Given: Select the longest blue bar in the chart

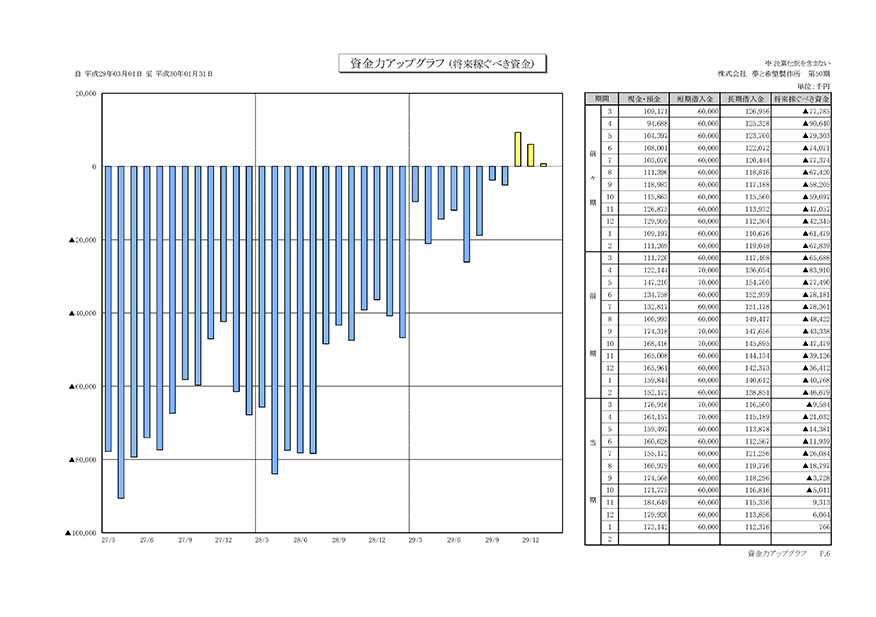Looking at the screenshot, I should coord(121,330).
